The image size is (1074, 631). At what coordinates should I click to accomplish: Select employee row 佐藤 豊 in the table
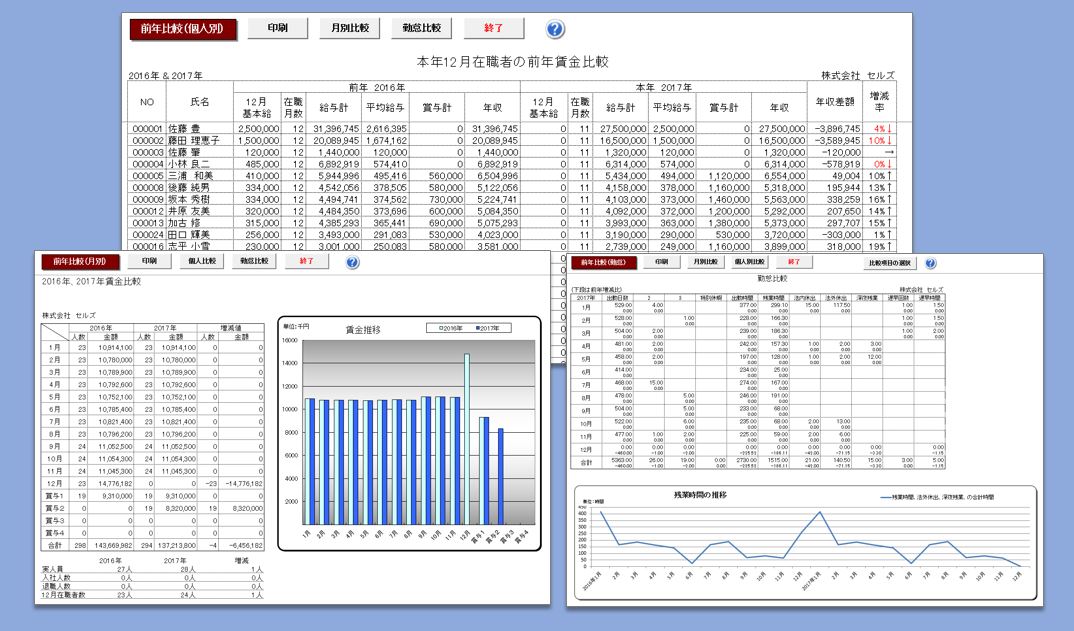[x=190, y=129]
